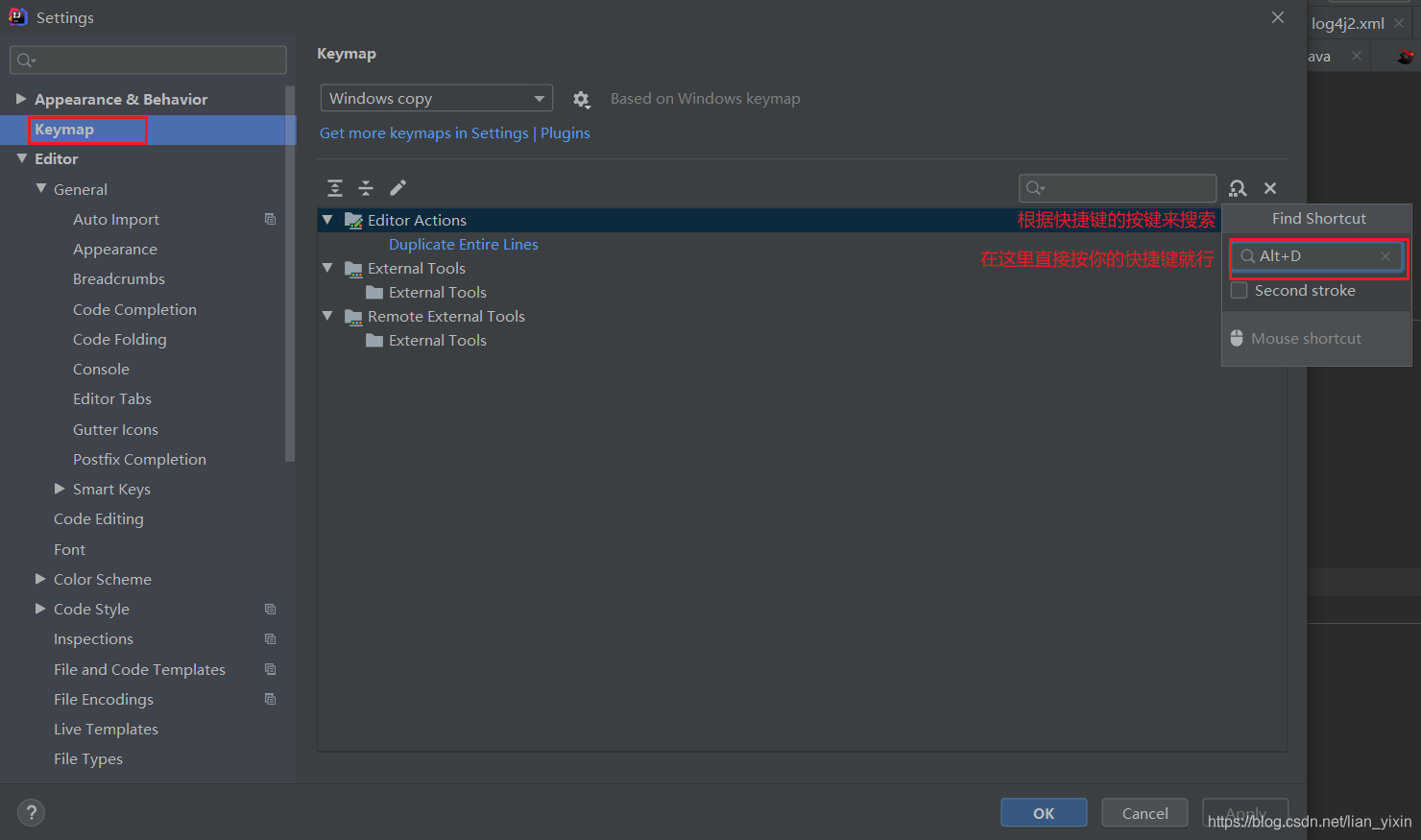Screen dimensions: 1421x840
Task: Click the Editor Actions folder icon
Action: (353, 220)
